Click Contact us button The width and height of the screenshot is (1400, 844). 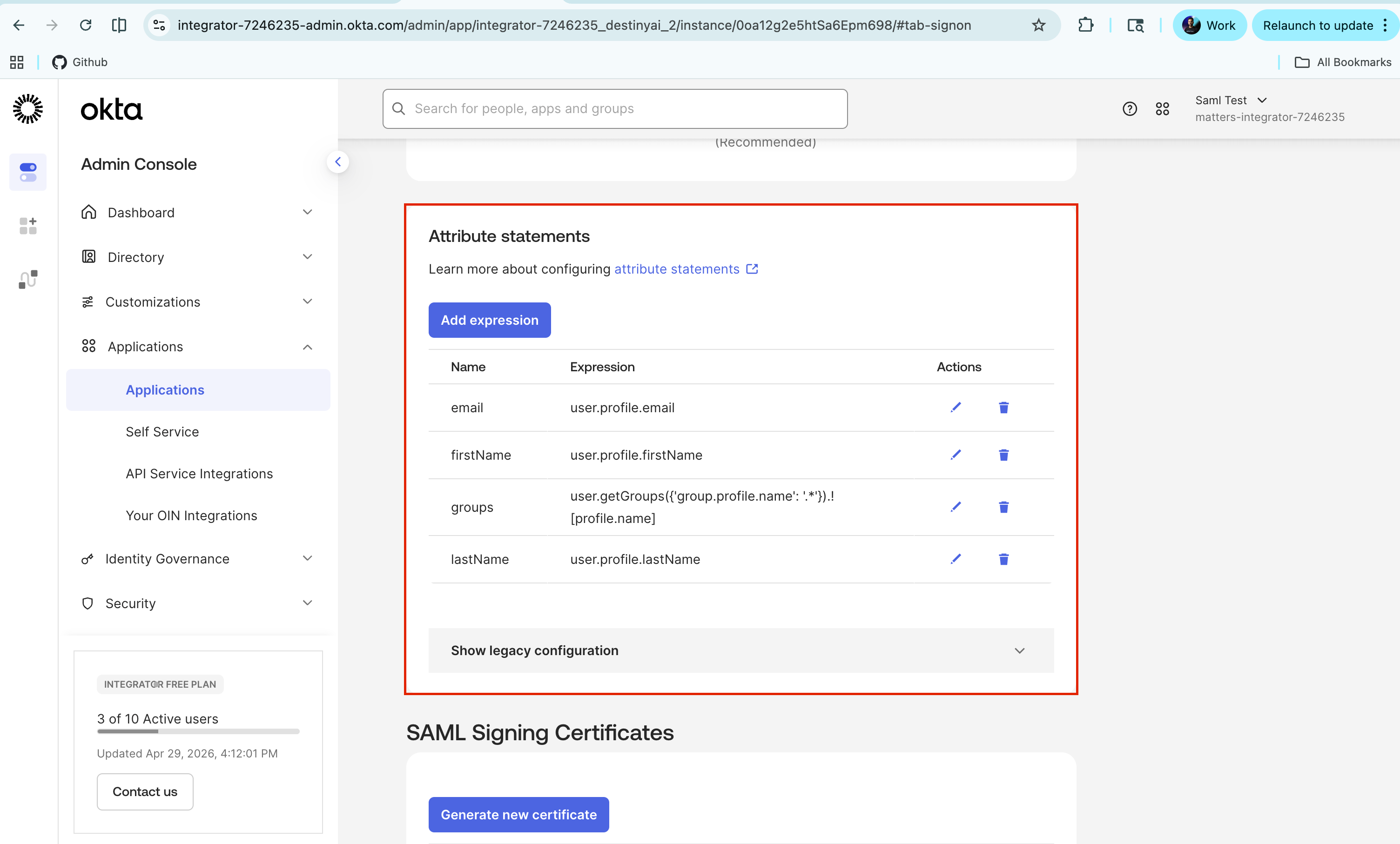coord(145,791)
